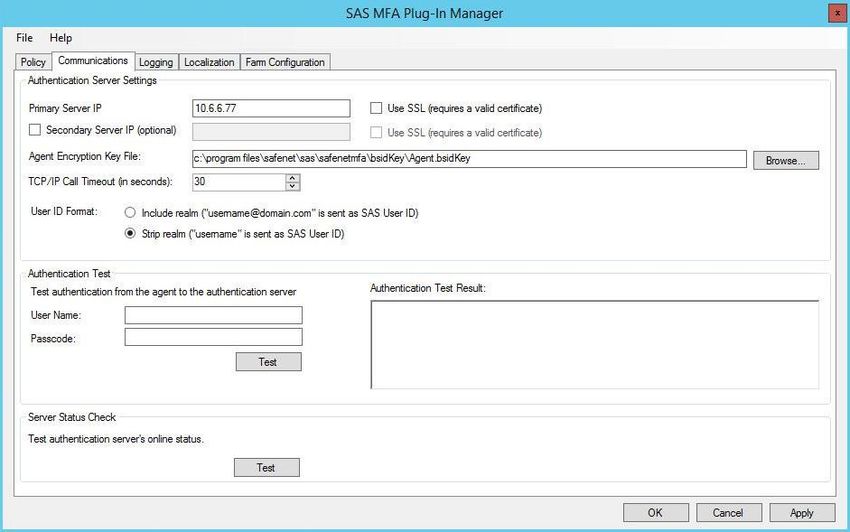Screen dimensions: 850x532
Task: Open the Localization tab
Action: click(x=209, y=62)
